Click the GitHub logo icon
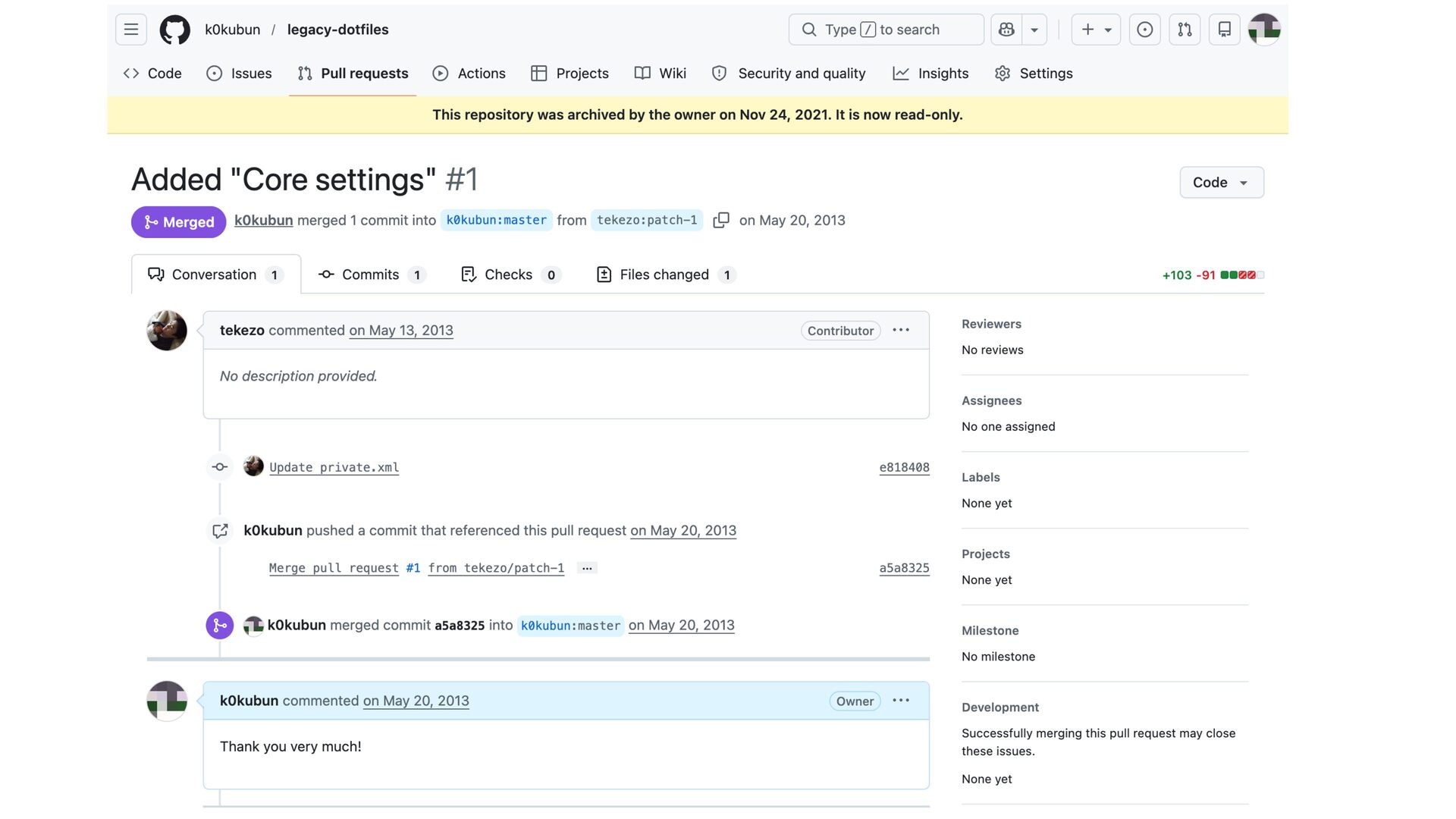This screenshot has height=819, width=1456. click(x=174, y=30)
